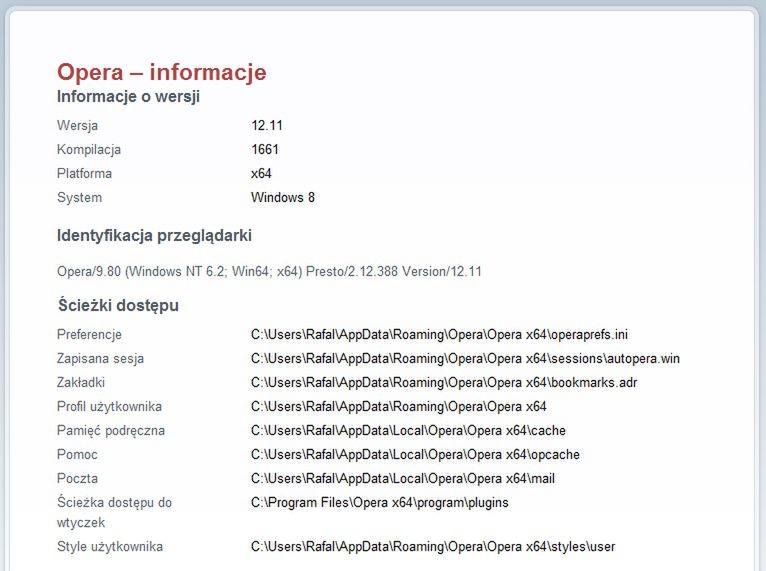
Task: Select the 'Opera – informacje' page title
Action: [x=162, y=72]
